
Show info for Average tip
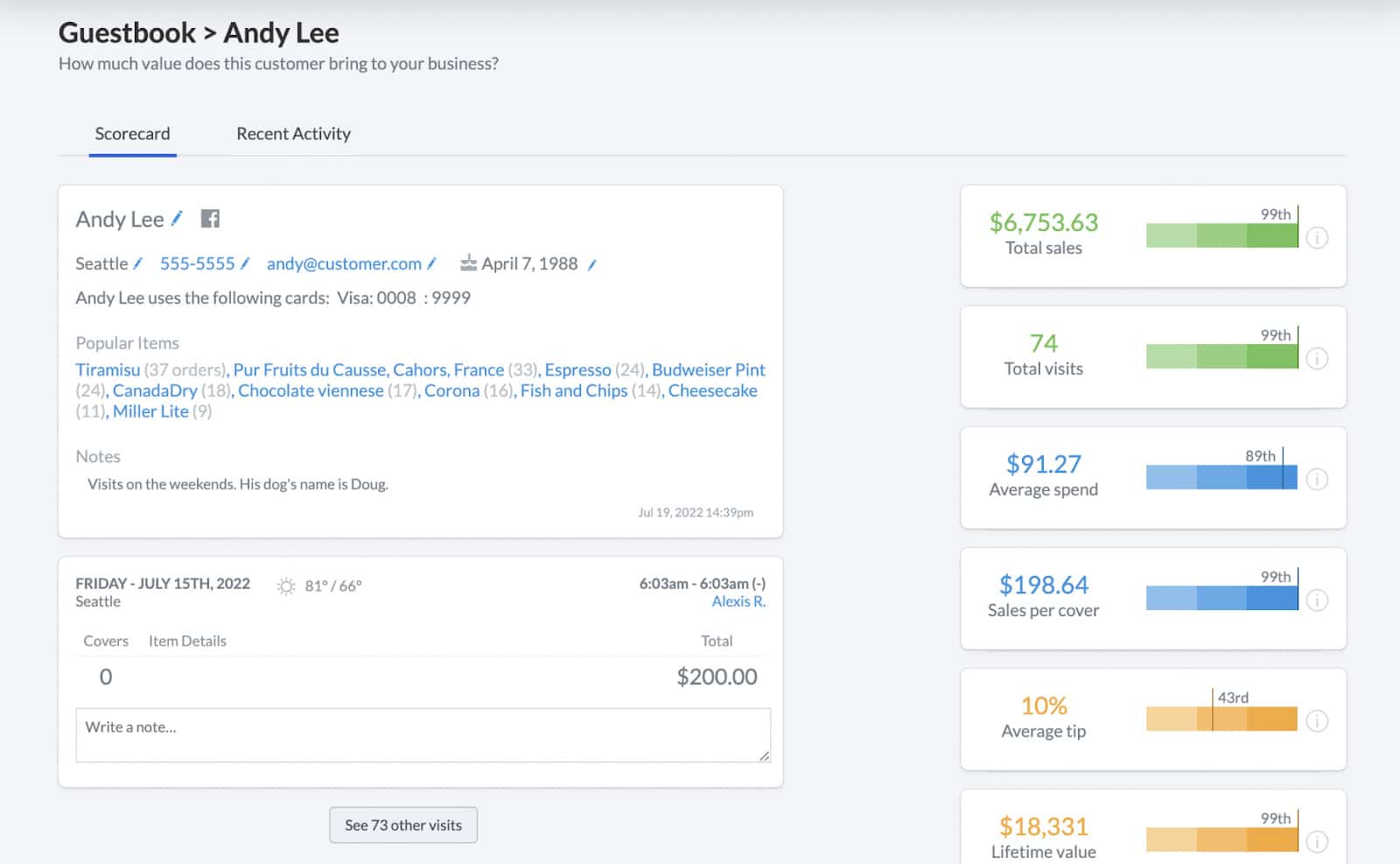tap(1317, 720)
